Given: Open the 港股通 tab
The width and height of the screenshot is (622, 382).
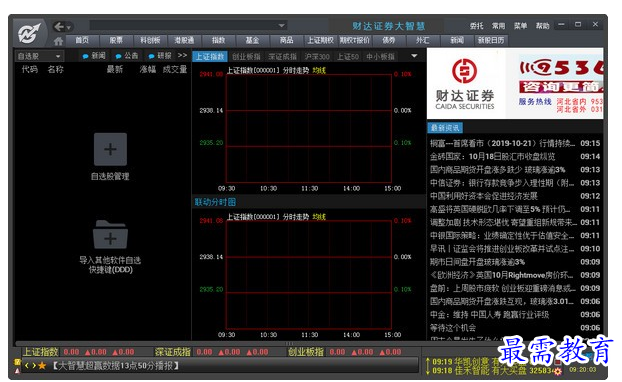Looking at the screenshot, I should 184,40.
